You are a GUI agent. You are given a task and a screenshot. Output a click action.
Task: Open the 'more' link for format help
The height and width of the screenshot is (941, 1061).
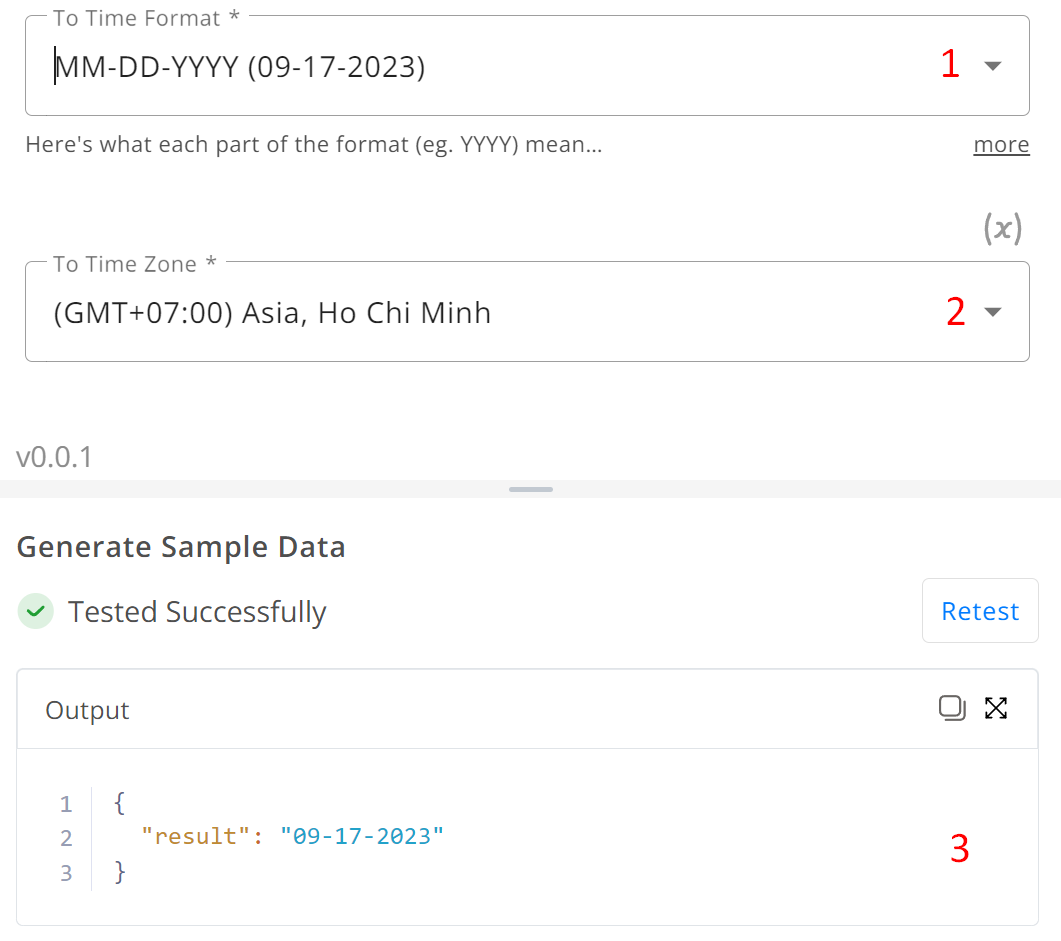click(1001, 145)
